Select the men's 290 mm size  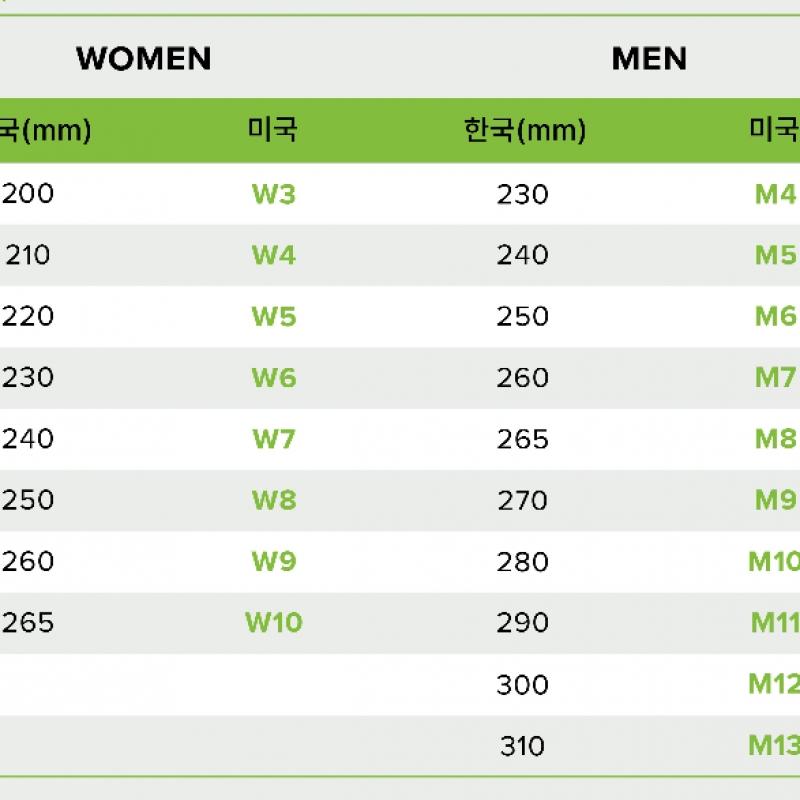[522, 622]
